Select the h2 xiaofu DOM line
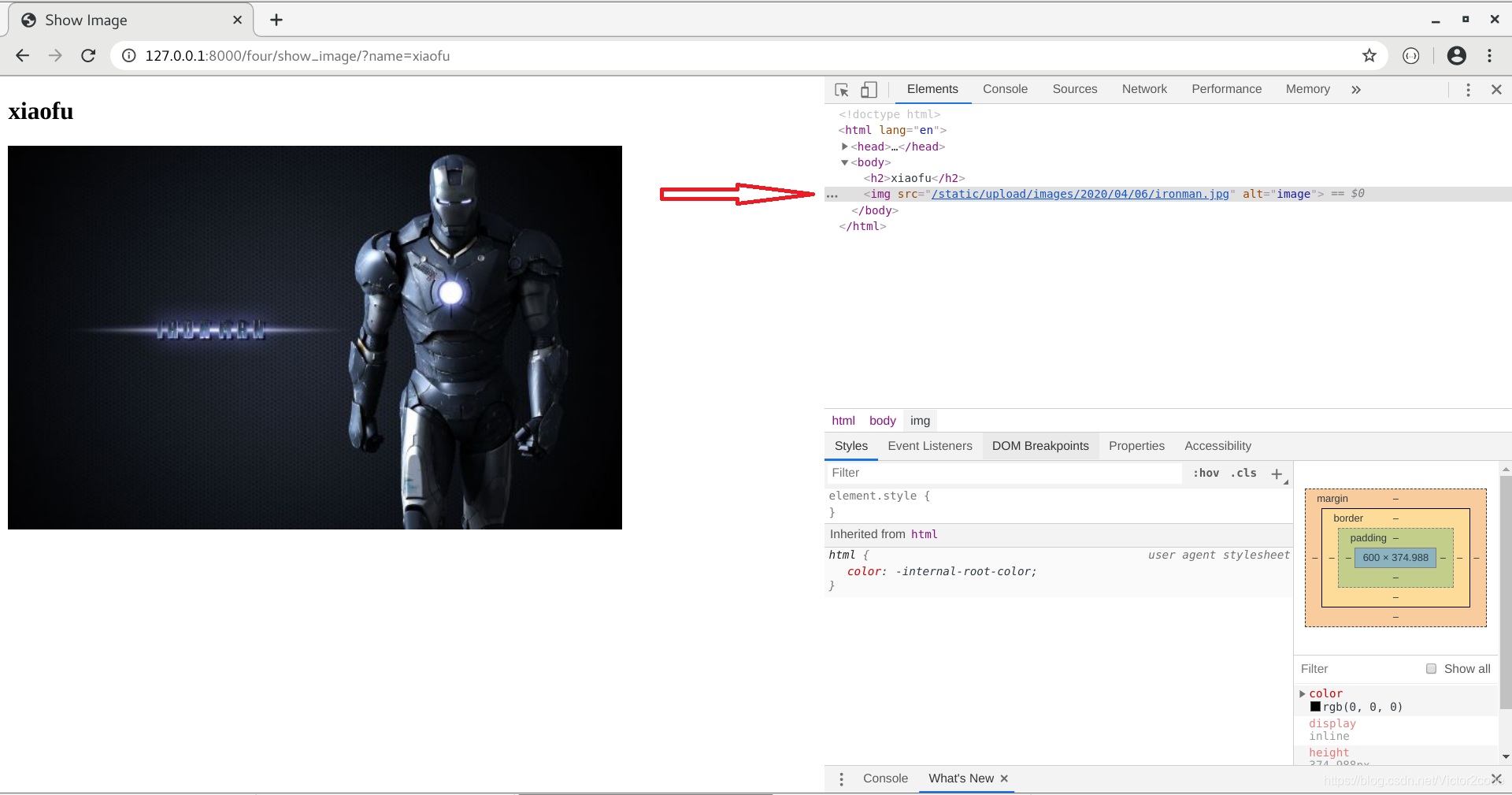Screen dimensions: 1512x795 click(914, 178)
